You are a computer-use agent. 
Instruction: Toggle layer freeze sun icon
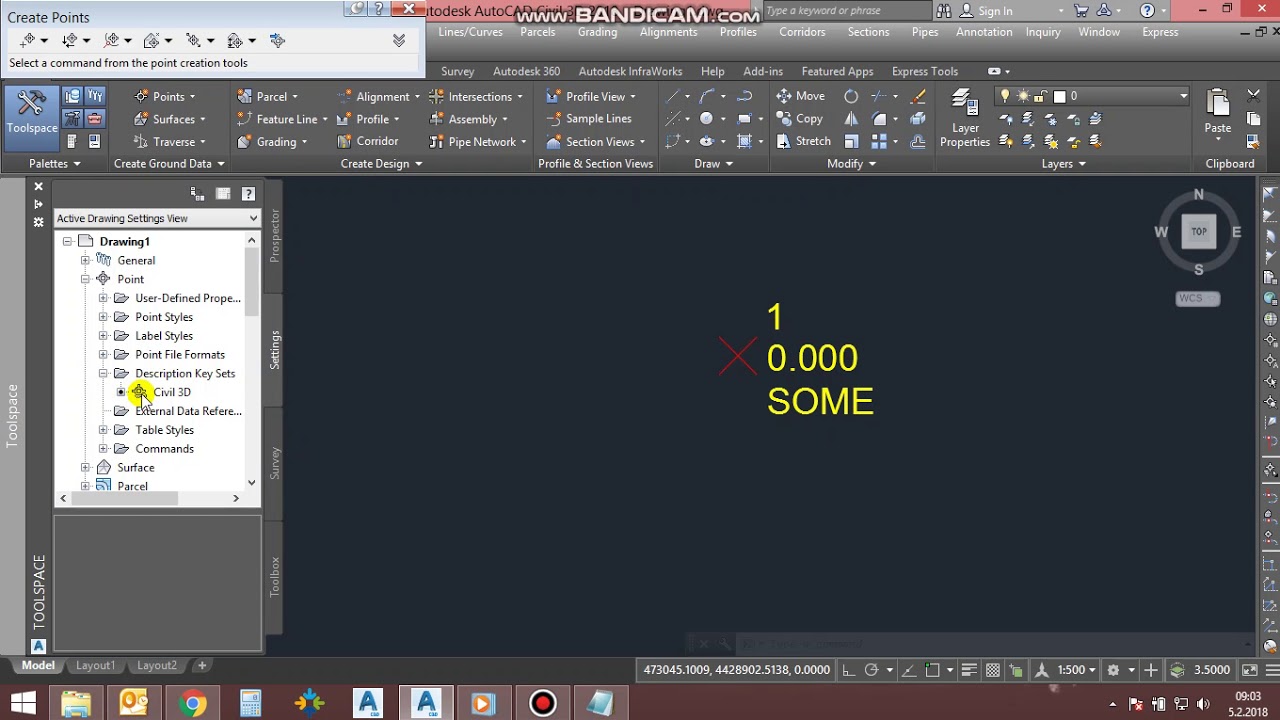1023,96
